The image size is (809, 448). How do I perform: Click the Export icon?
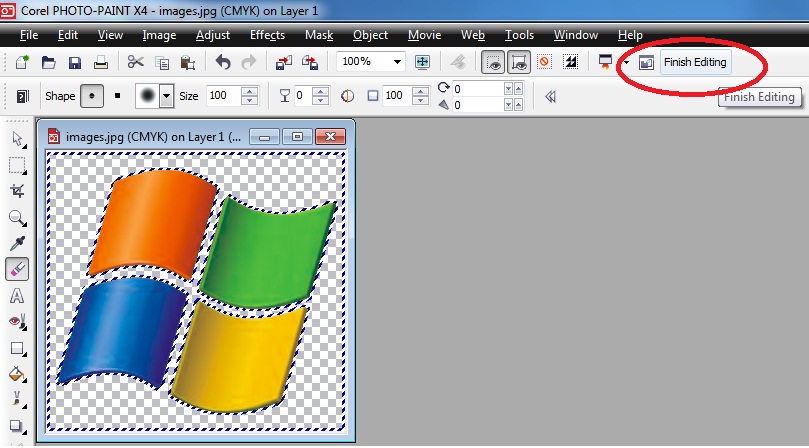(310, 62)
